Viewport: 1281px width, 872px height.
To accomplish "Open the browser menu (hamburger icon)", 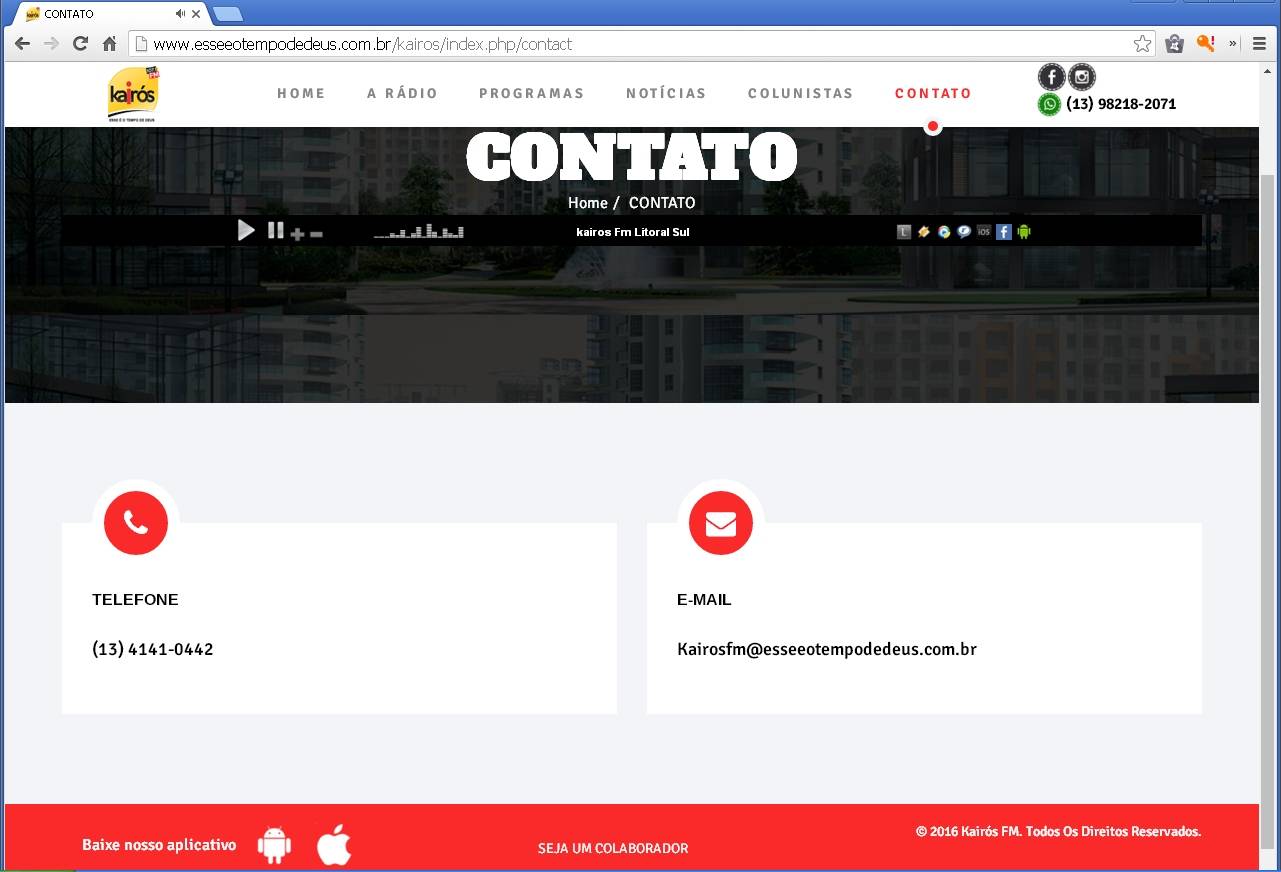I will pos(1258,43).
